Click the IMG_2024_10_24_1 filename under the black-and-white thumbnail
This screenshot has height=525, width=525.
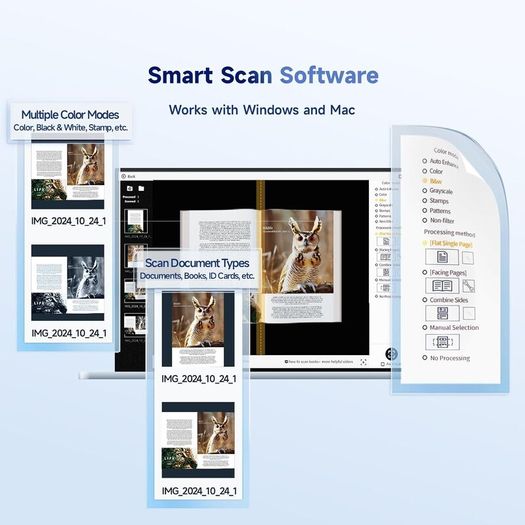69,333
